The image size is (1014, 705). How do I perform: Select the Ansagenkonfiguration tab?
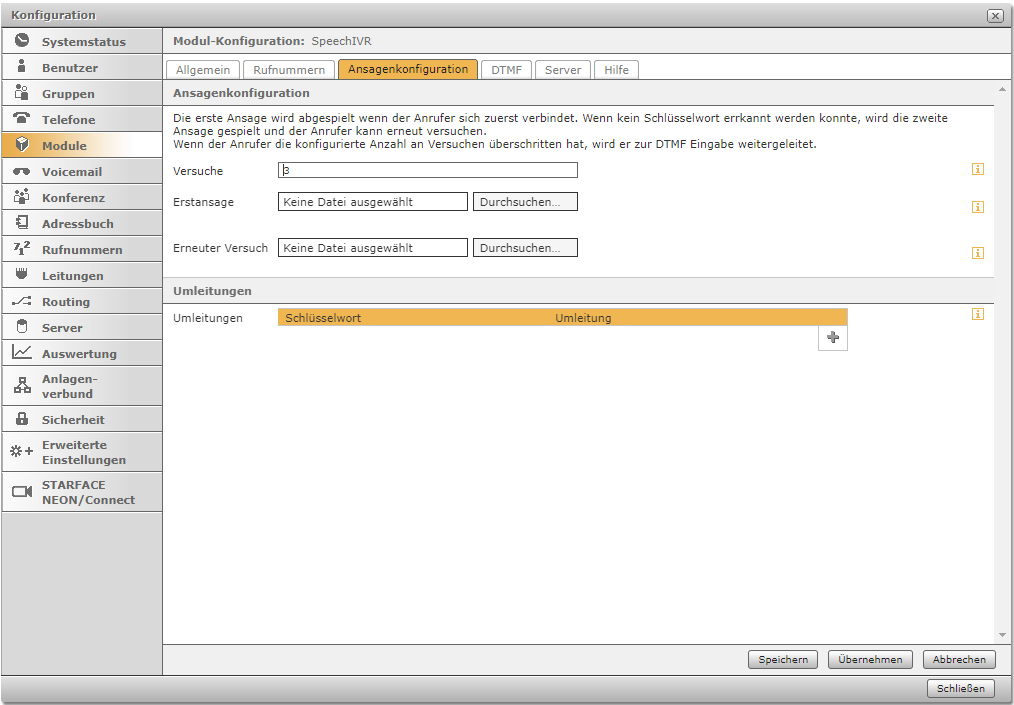[x=408, y=69]
